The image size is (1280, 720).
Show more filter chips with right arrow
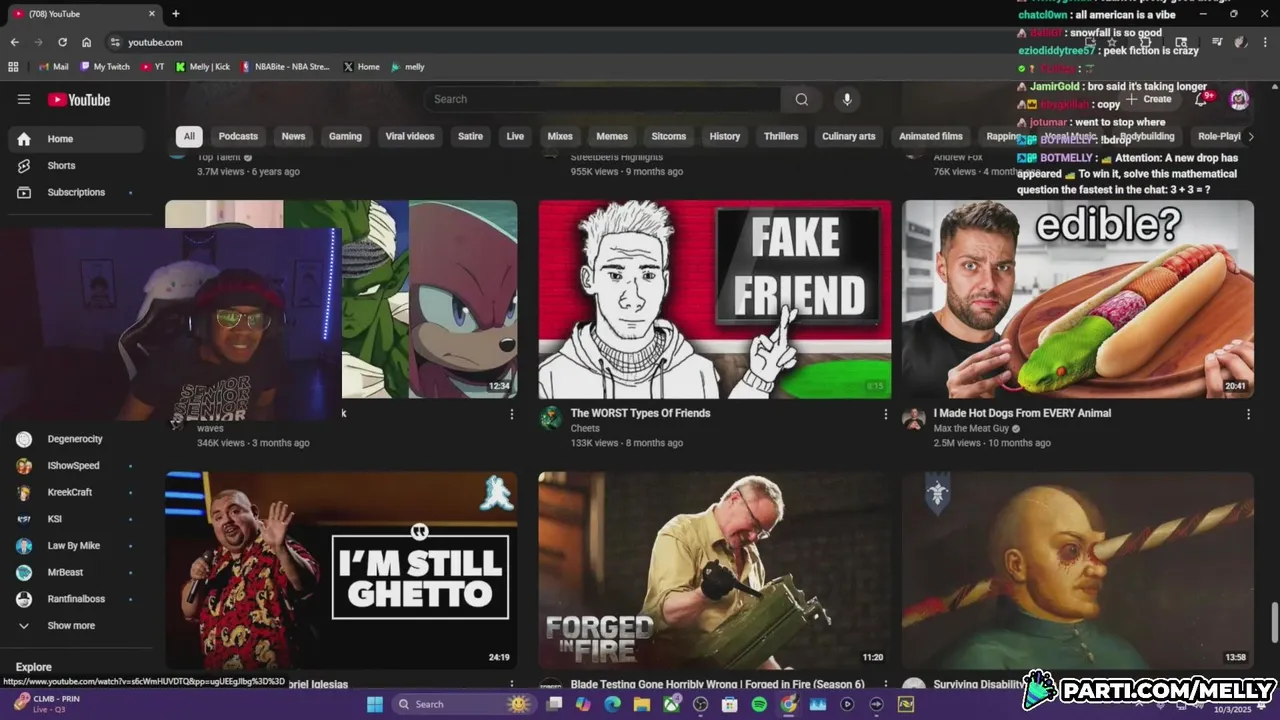click(1250, 136)
